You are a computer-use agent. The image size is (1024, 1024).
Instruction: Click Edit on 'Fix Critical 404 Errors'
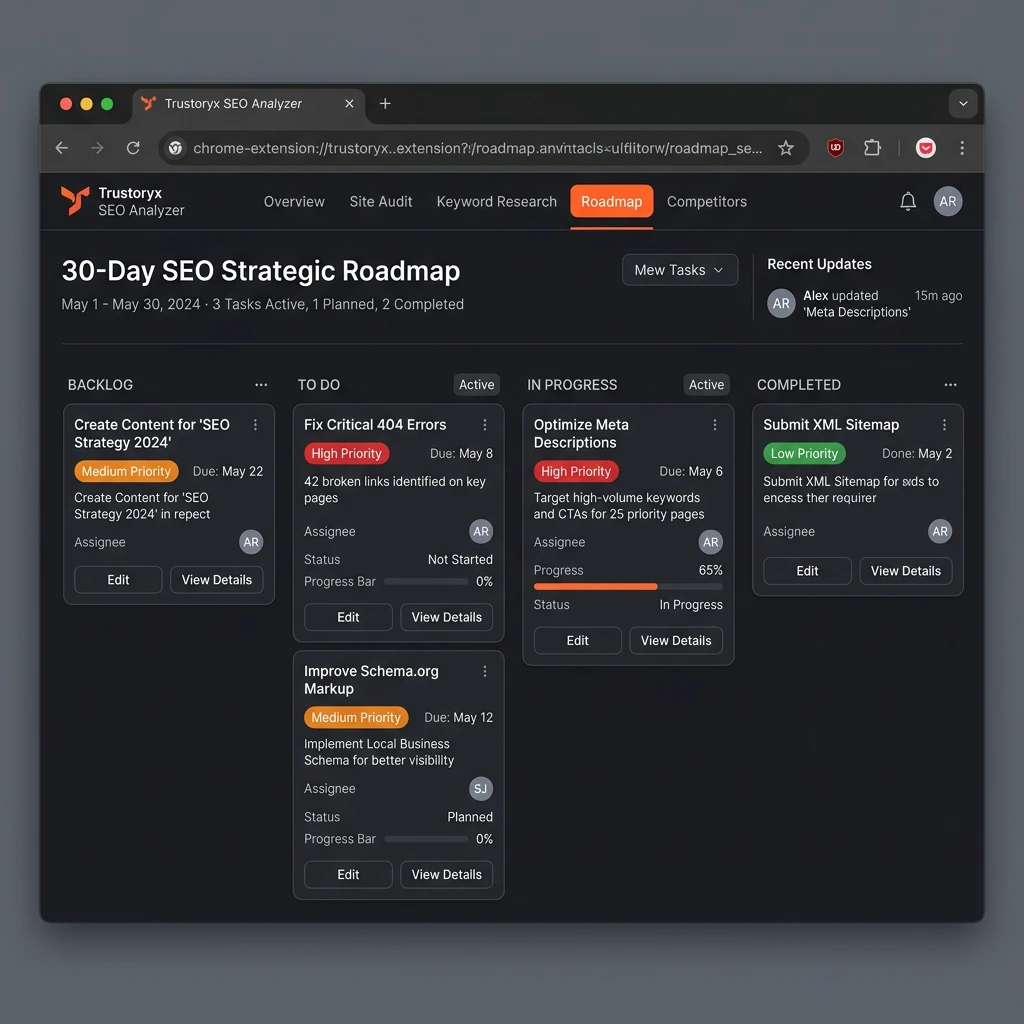point(348,617)
